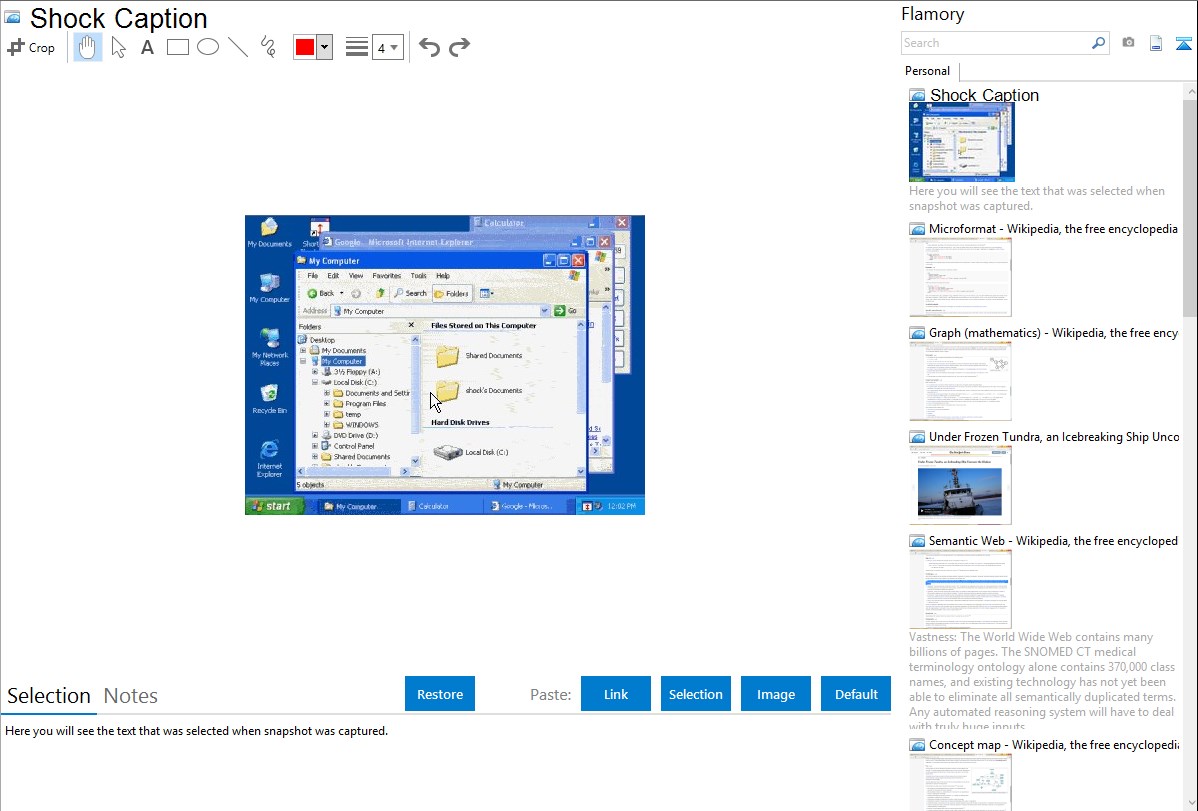Undo the last edit

429,47
